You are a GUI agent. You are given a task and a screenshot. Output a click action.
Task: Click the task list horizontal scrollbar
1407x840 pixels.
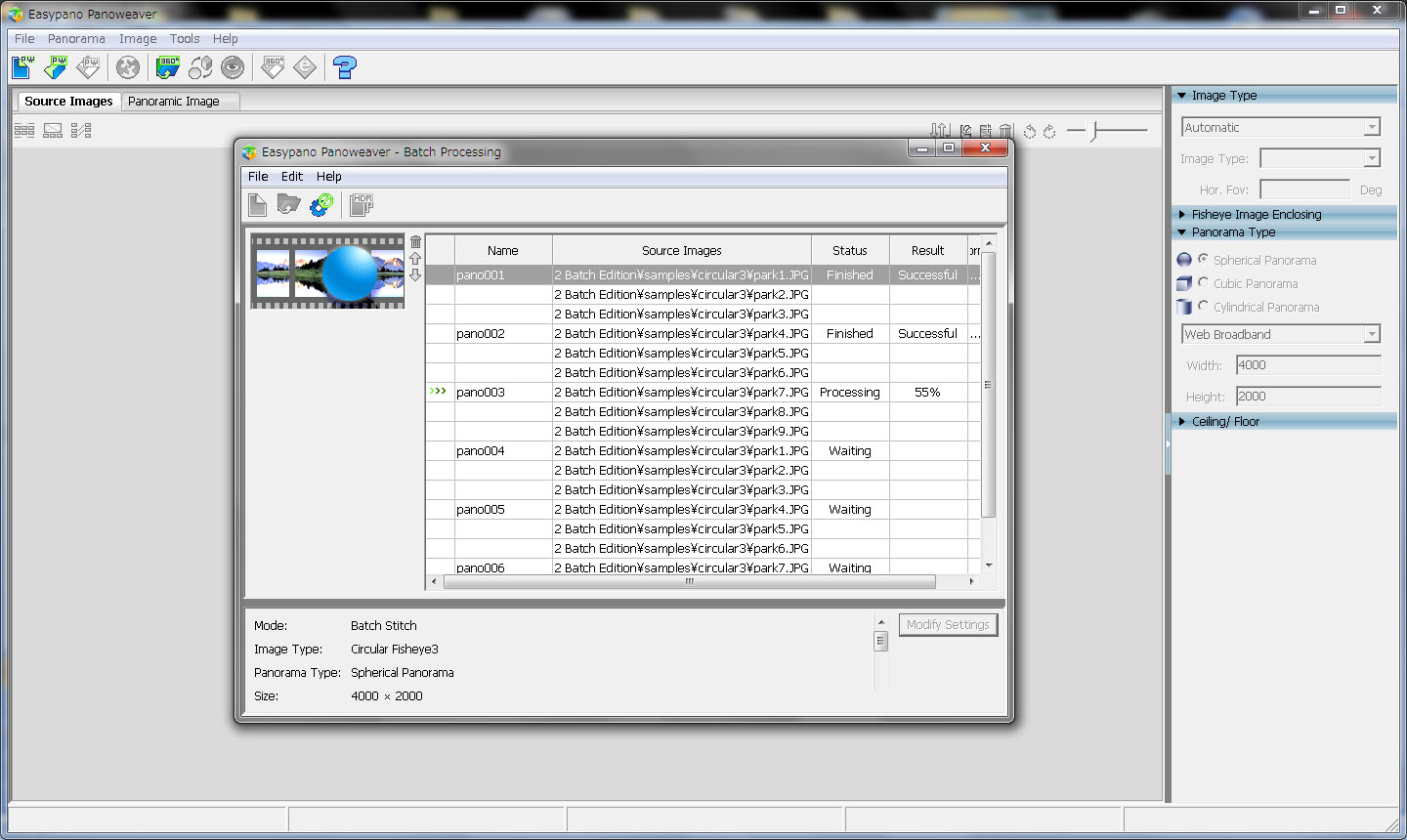(689, 581)
